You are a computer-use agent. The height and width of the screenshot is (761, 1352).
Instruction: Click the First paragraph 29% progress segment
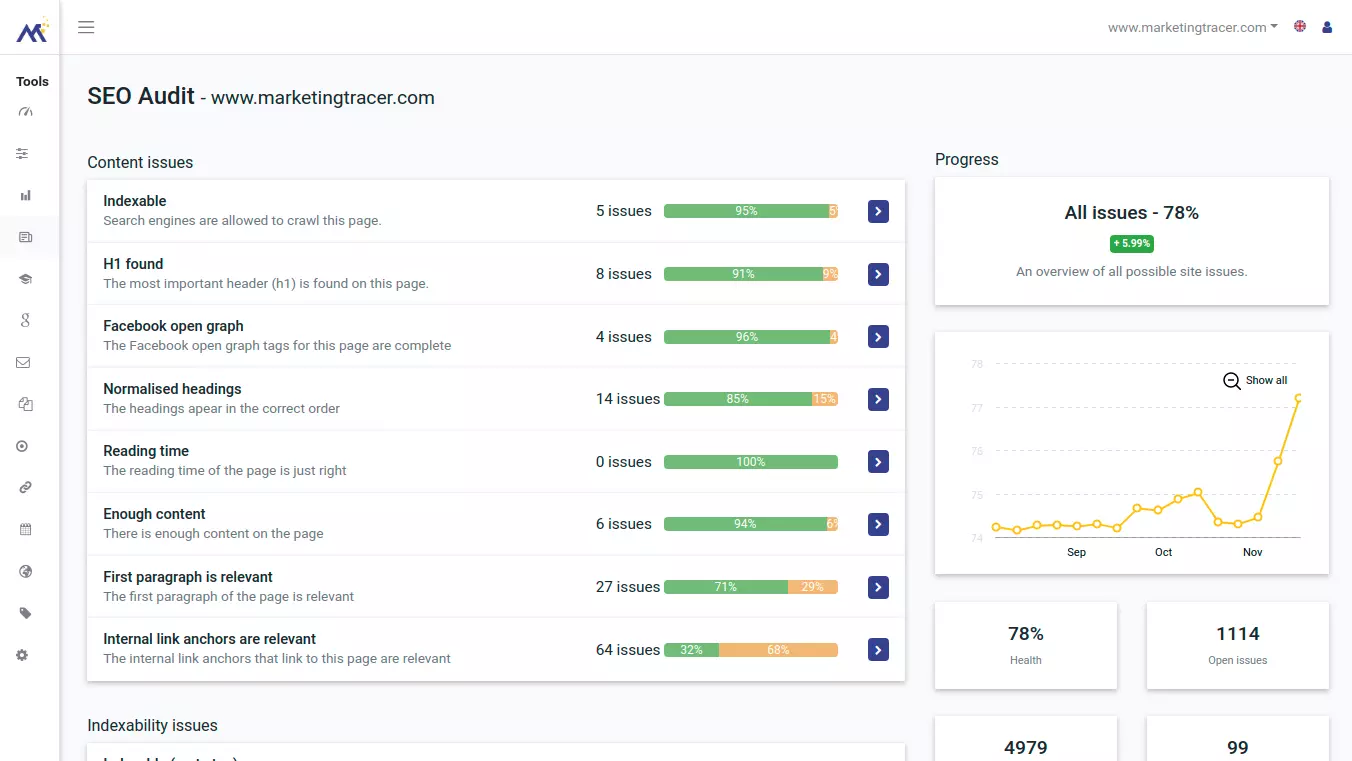(x=813, y=587)
